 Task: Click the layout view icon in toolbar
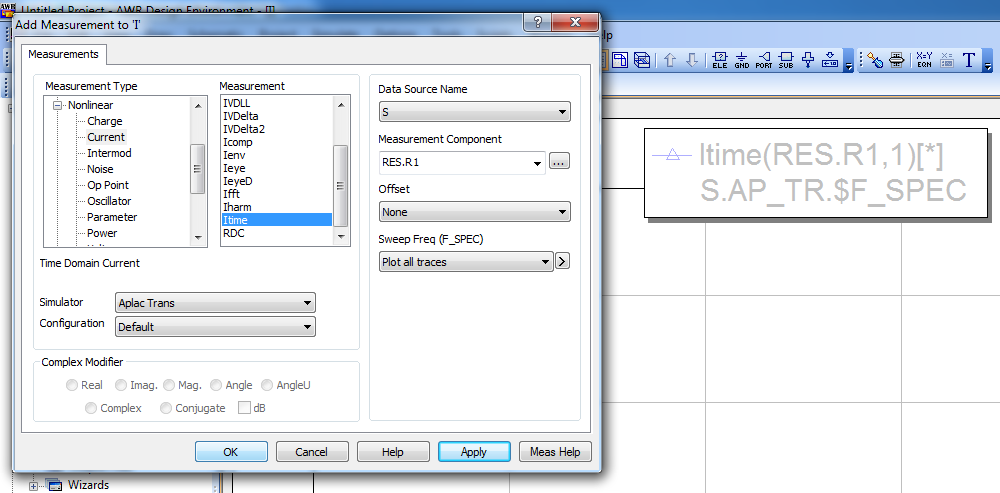click(x=620, y=60)
